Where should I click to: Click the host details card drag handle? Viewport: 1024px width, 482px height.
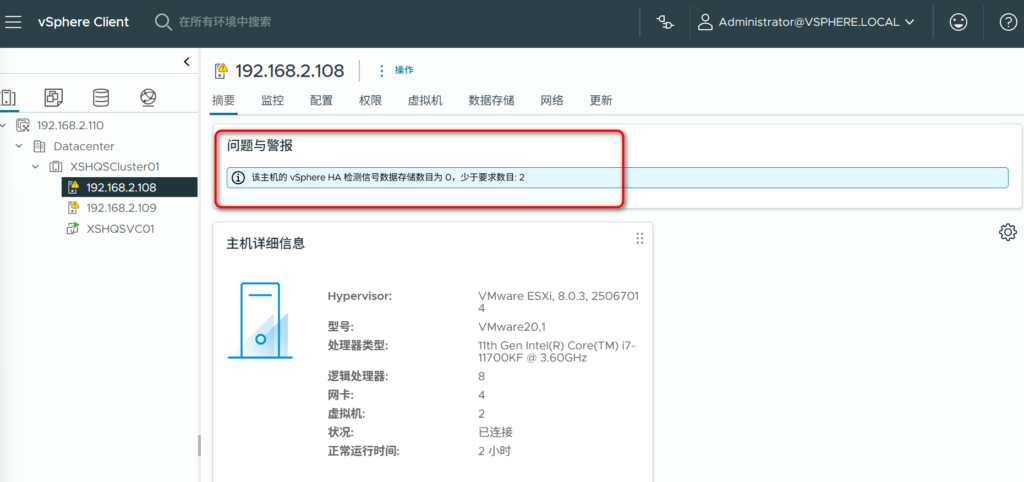[x=640, y=238]
